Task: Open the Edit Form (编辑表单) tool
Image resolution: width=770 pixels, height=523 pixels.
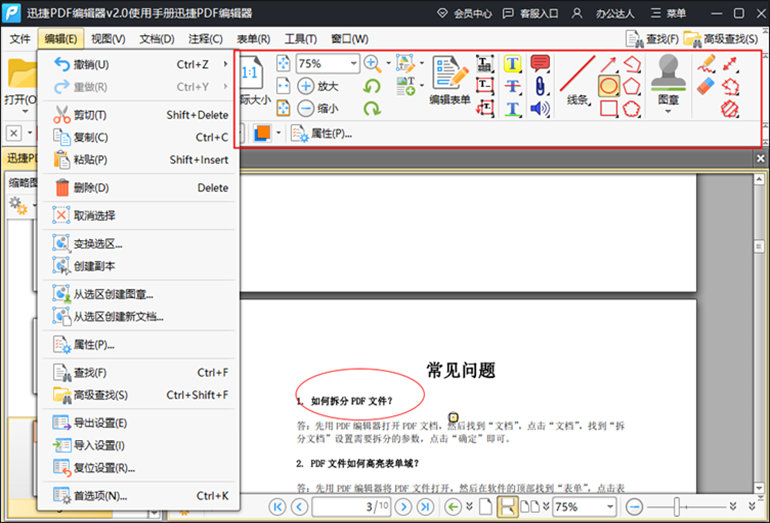Action: pyautogui.click(x=450, y=81)
